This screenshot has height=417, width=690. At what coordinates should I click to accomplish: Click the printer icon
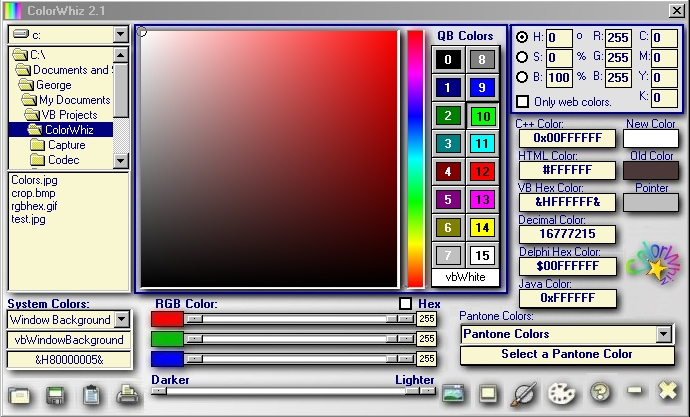pos(127,394)
